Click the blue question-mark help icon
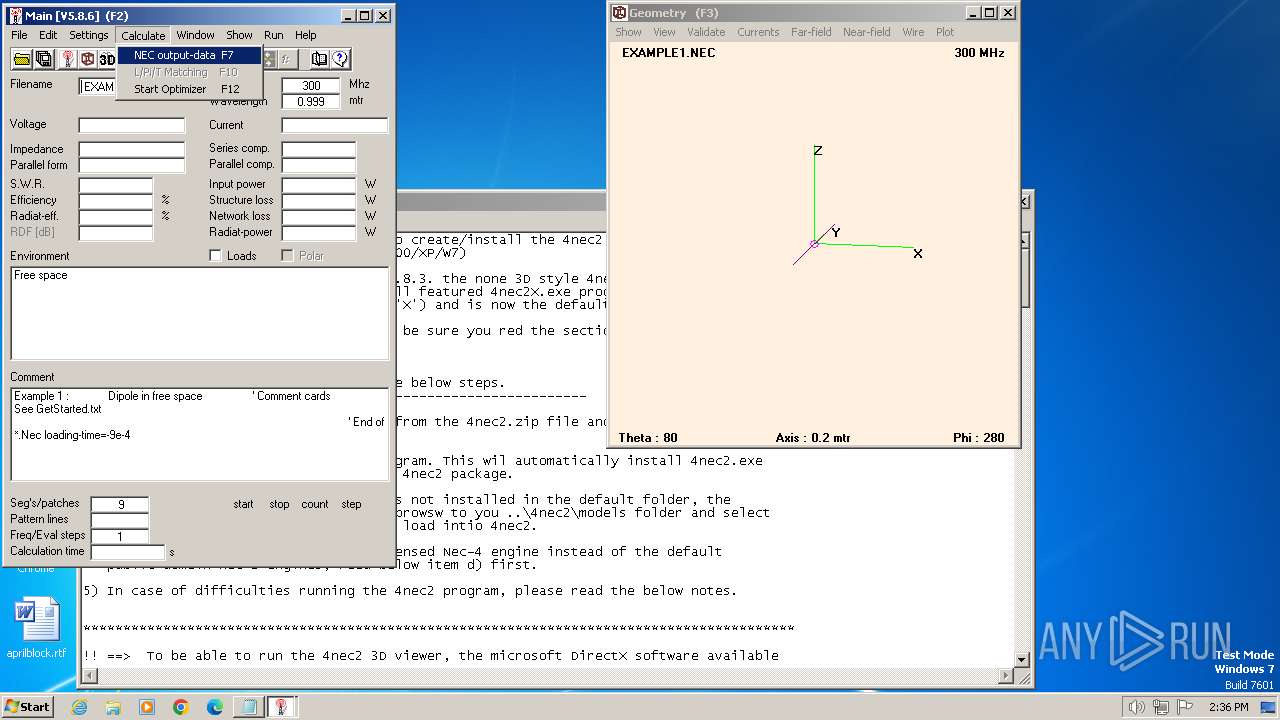 pos(340,59)
